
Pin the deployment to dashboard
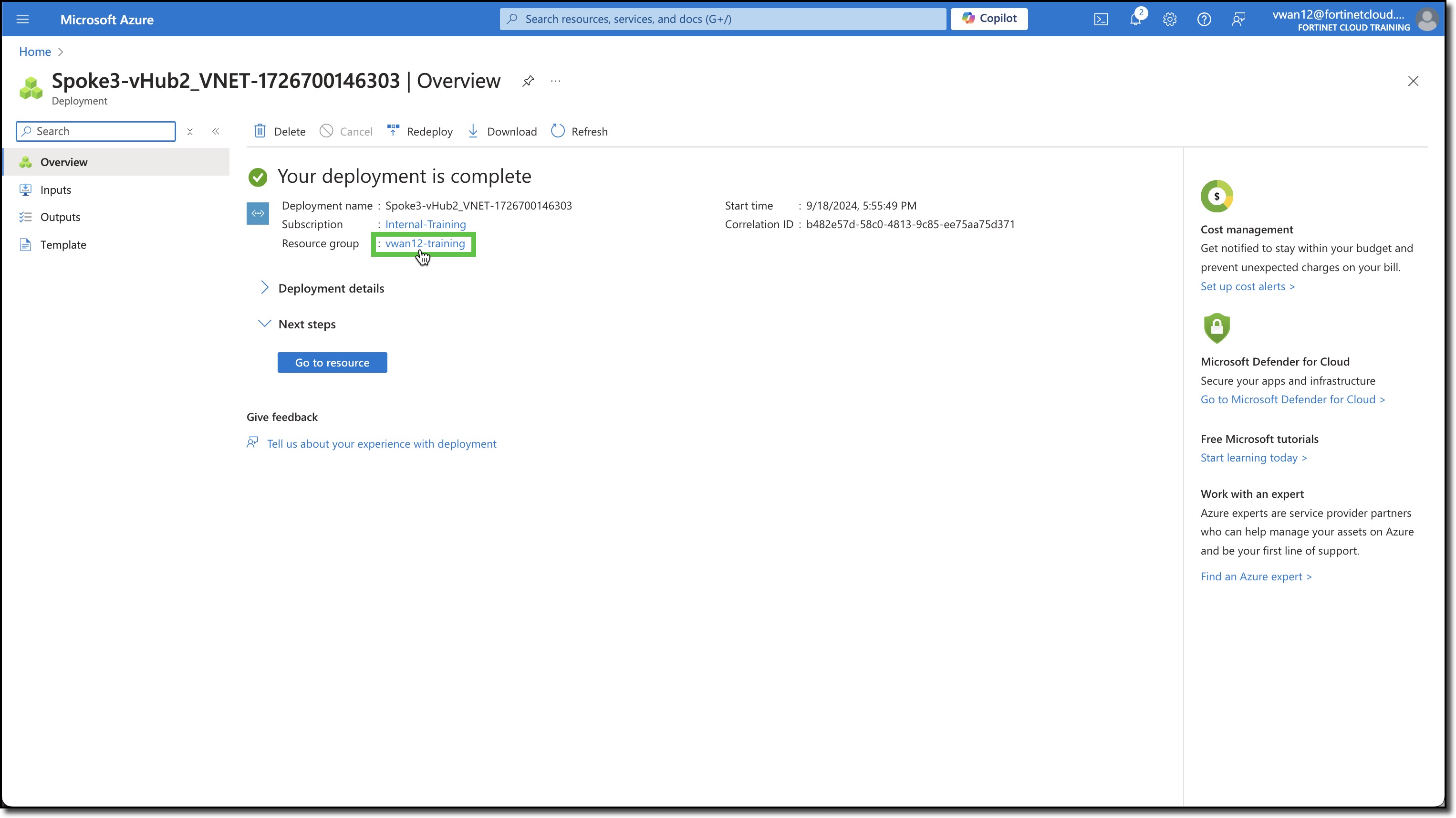[528, 81]
